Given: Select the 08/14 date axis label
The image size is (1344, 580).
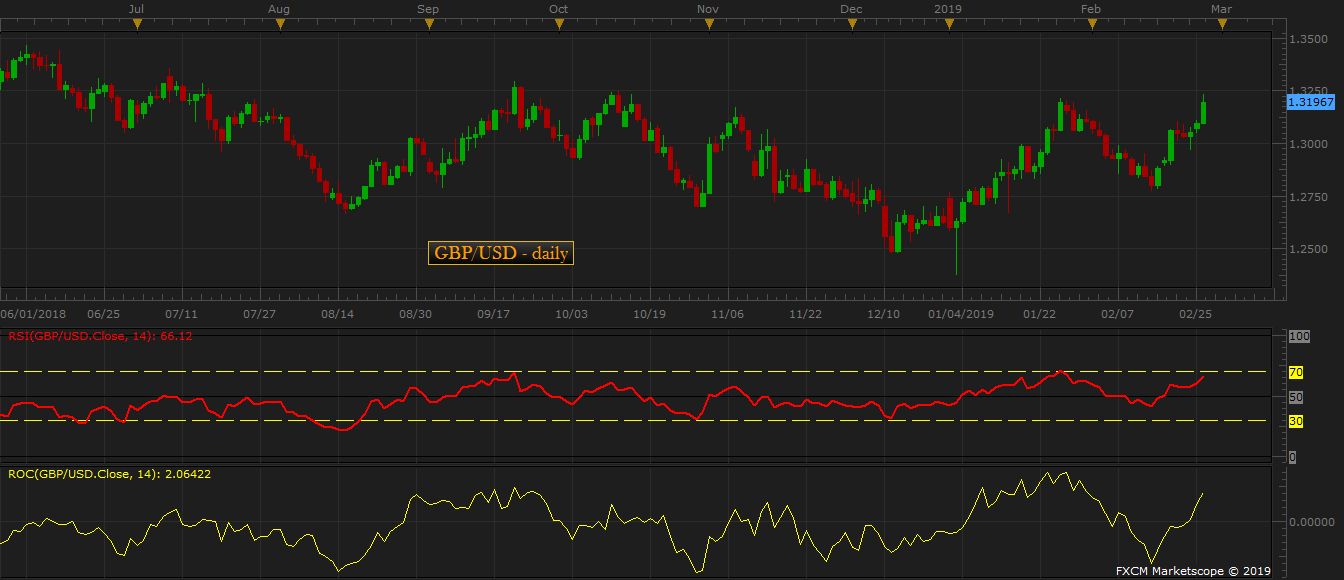Looking at the screenshot, I should (x=338, y=314).
